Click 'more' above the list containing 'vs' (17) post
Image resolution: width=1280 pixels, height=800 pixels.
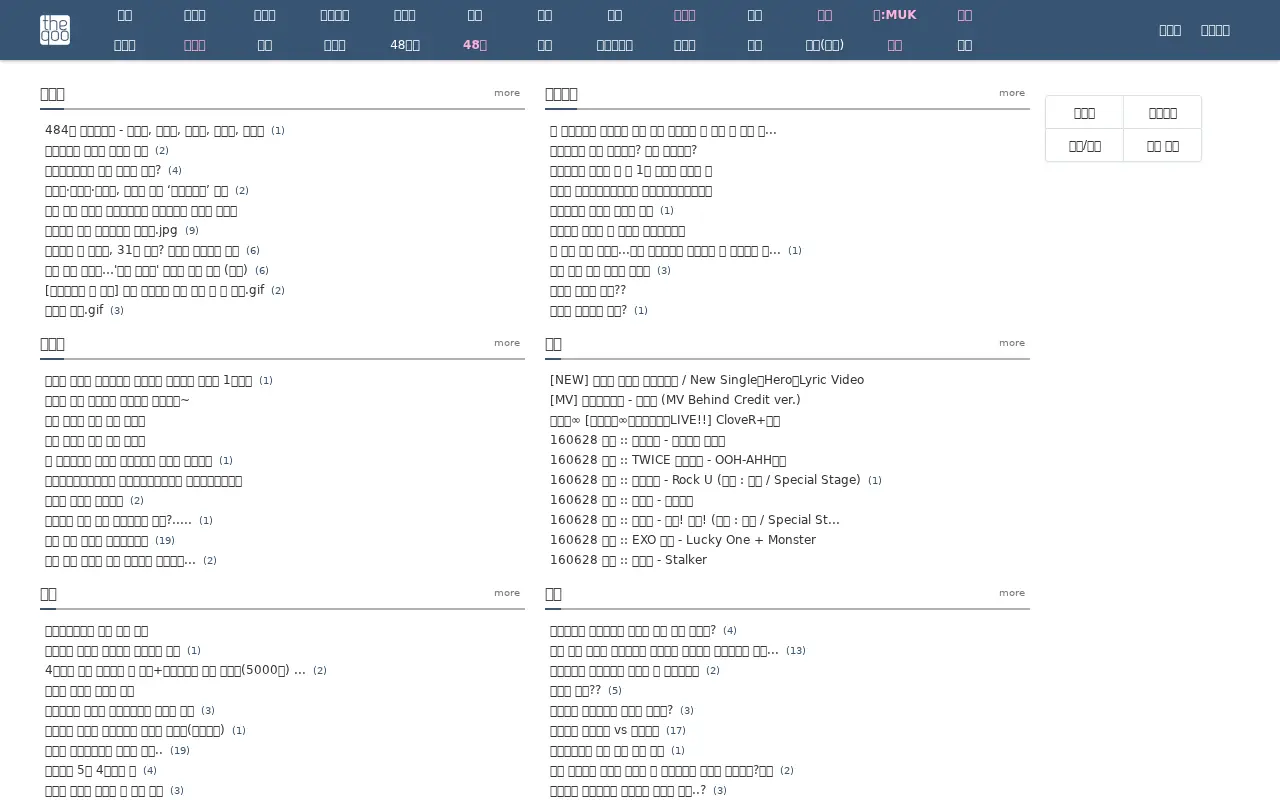tap(1012, 593)
